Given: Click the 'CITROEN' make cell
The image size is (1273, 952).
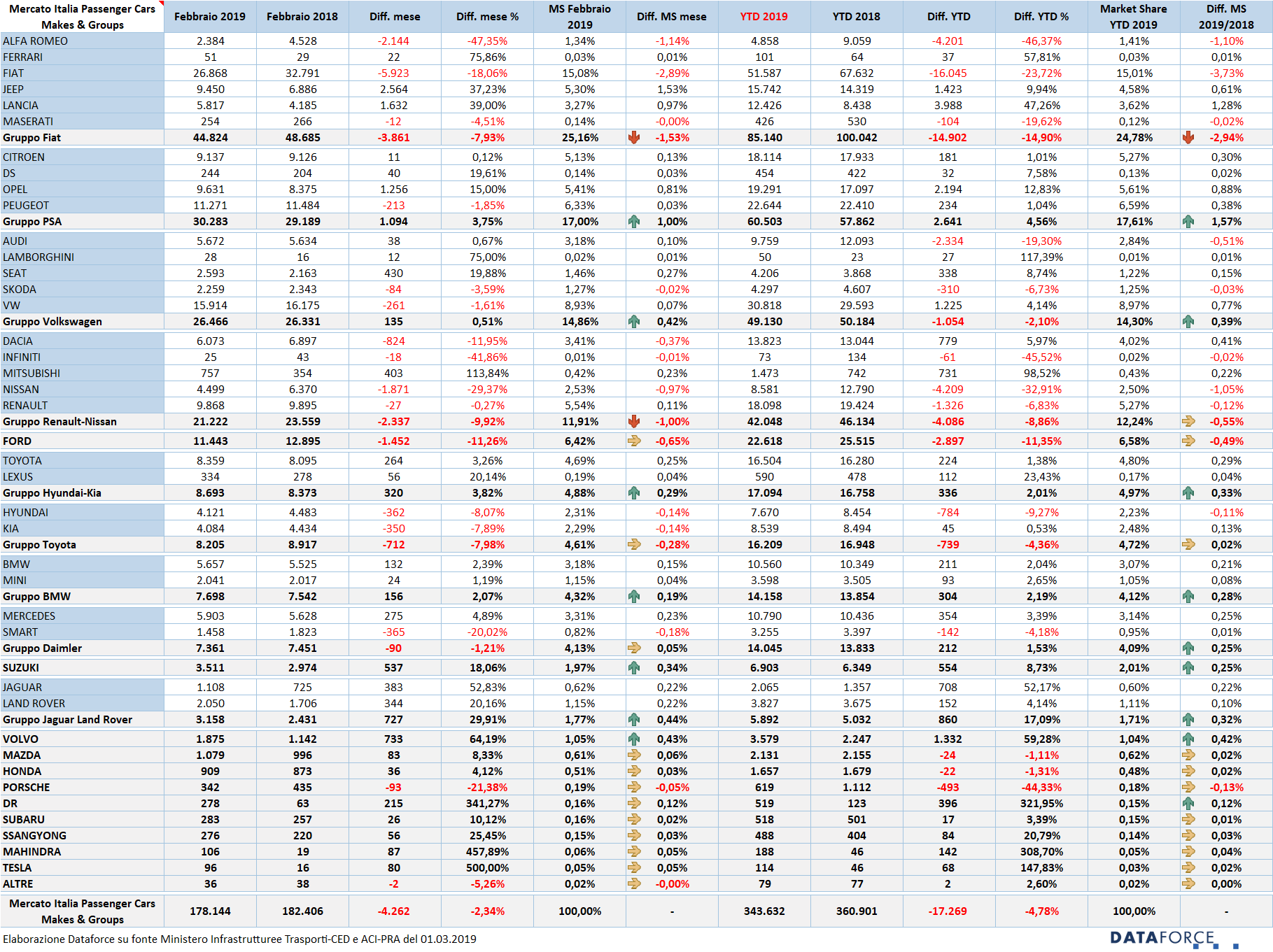Looking at the screenshot, I should tap(82, 157).
